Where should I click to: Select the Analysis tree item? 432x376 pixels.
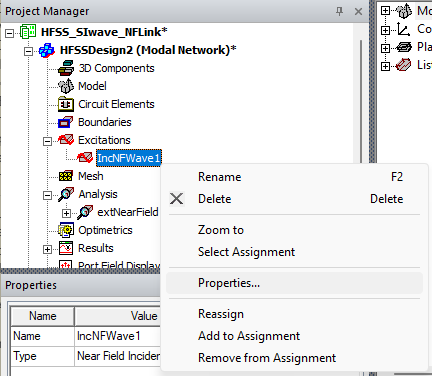coord(98,194)
